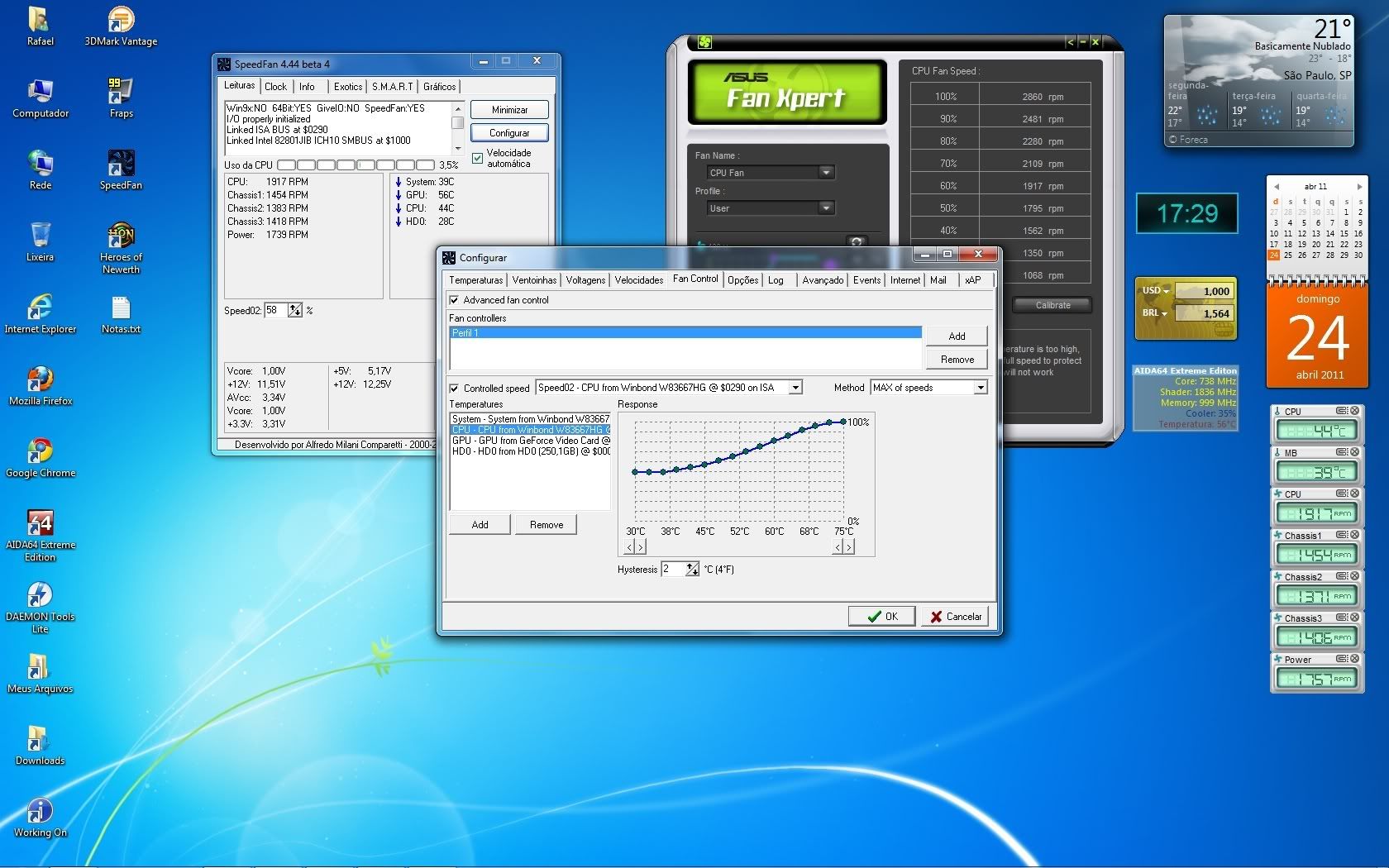
Task: Switch to the Clock tab in SpeedFan
Action: 275,87
